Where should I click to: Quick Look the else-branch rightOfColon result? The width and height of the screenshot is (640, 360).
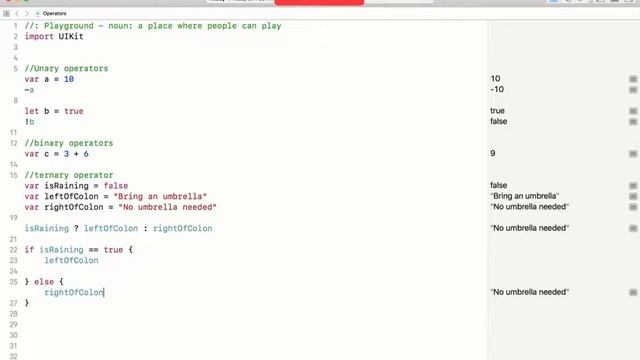point(633,292)
